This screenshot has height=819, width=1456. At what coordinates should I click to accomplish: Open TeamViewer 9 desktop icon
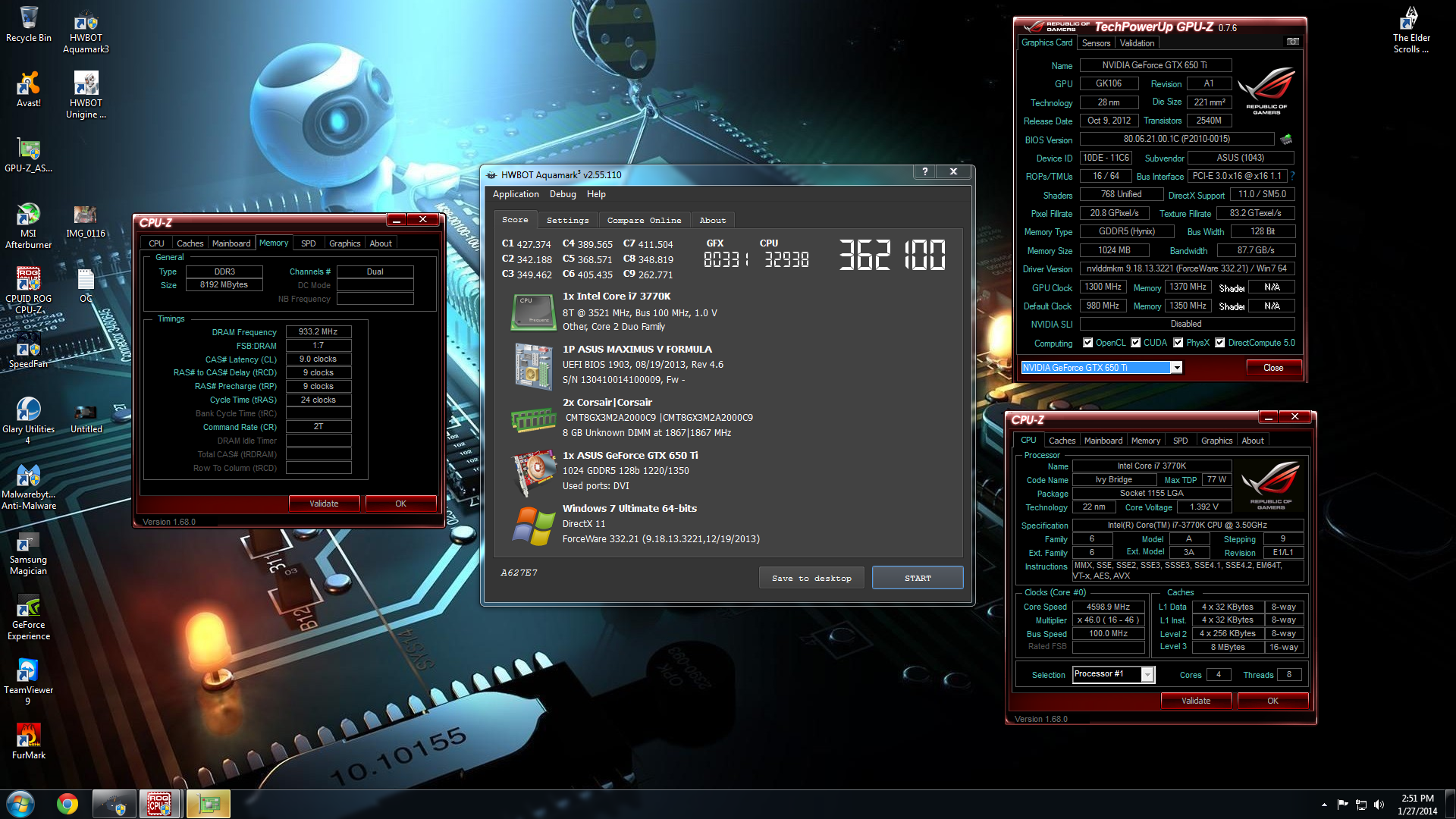point(29,682)
